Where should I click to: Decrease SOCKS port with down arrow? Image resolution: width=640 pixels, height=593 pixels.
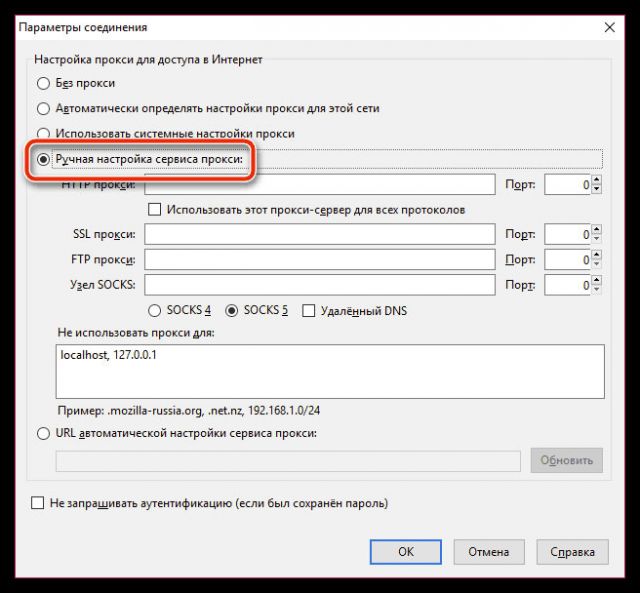pyautogui.click(x=597, y=289)
